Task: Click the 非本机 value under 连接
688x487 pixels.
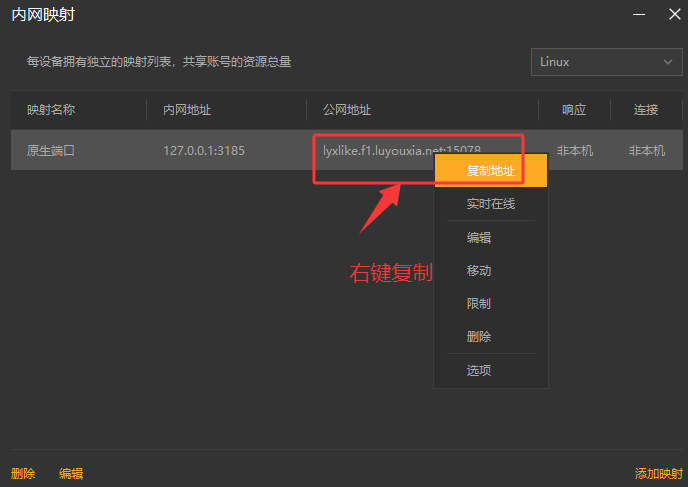Action: tap(647, 151)
